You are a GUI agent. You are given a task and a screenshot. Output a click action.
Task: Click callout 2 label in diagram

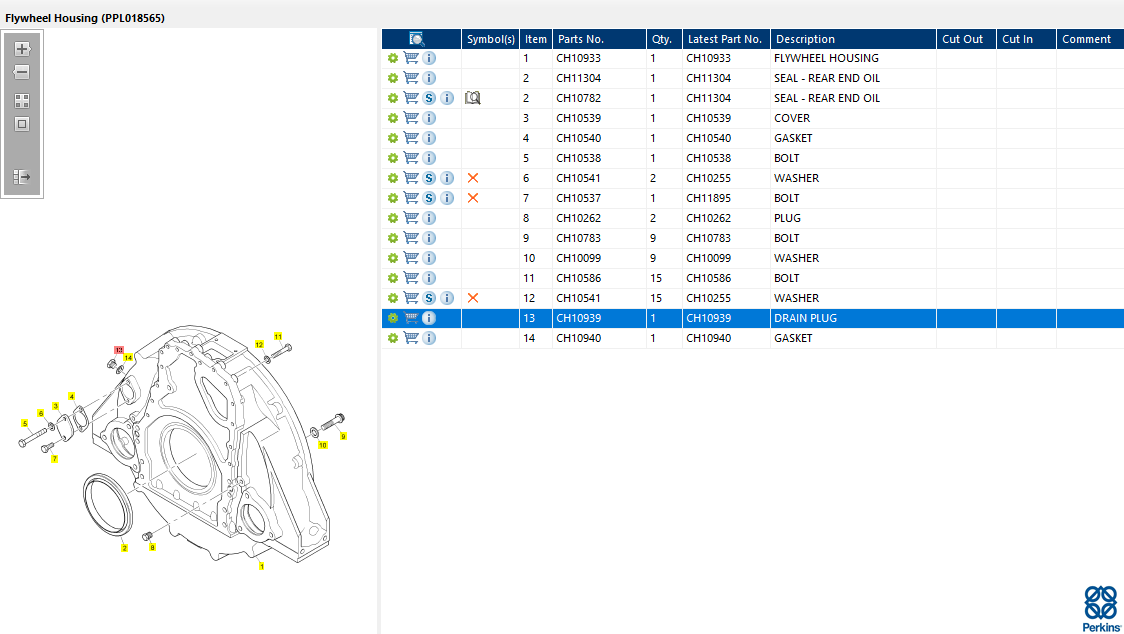coord(124,548)
